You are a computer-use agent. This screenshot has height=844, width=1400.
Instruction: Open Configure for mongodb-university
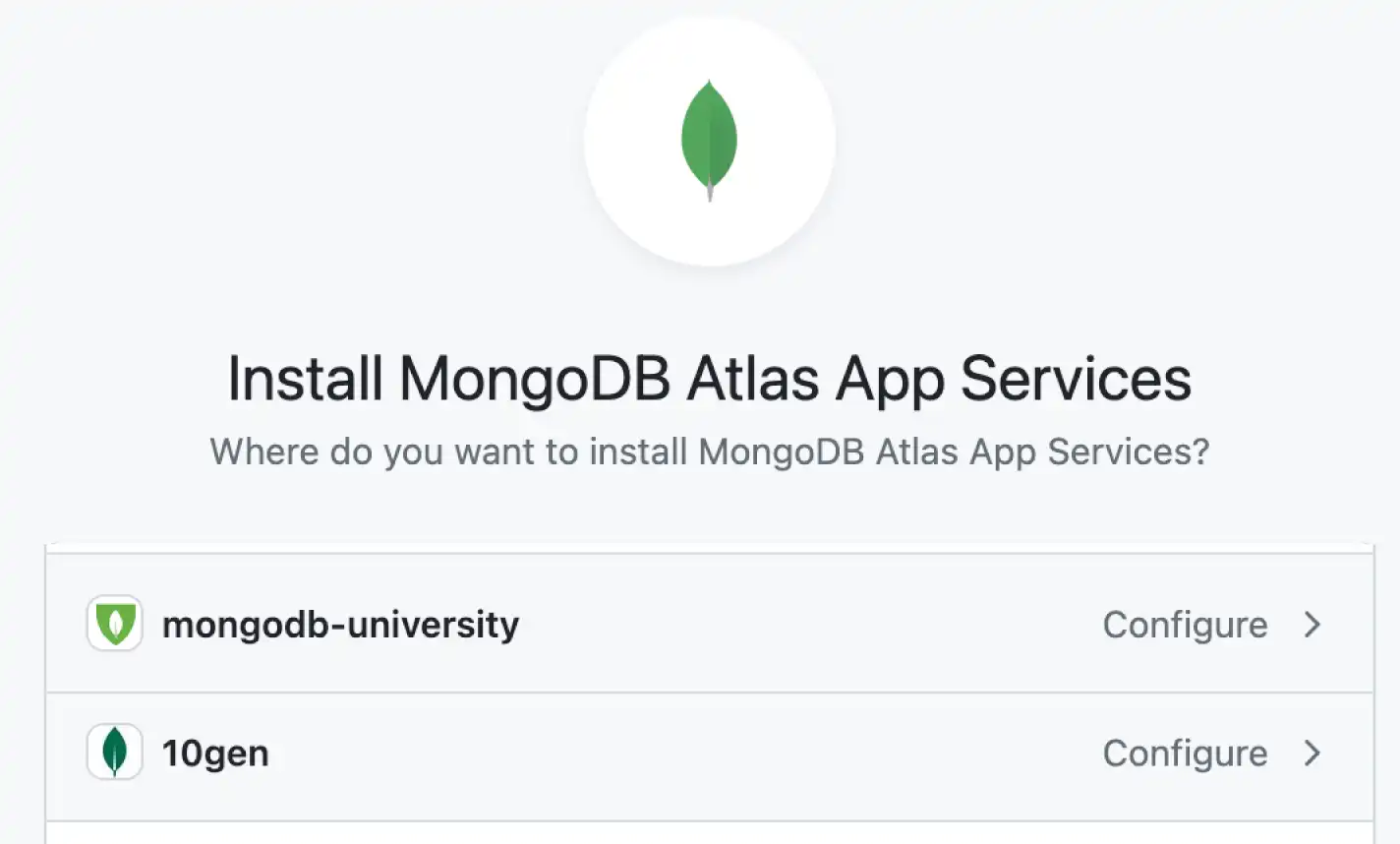pyautogui.click(x=1186, y=624)
